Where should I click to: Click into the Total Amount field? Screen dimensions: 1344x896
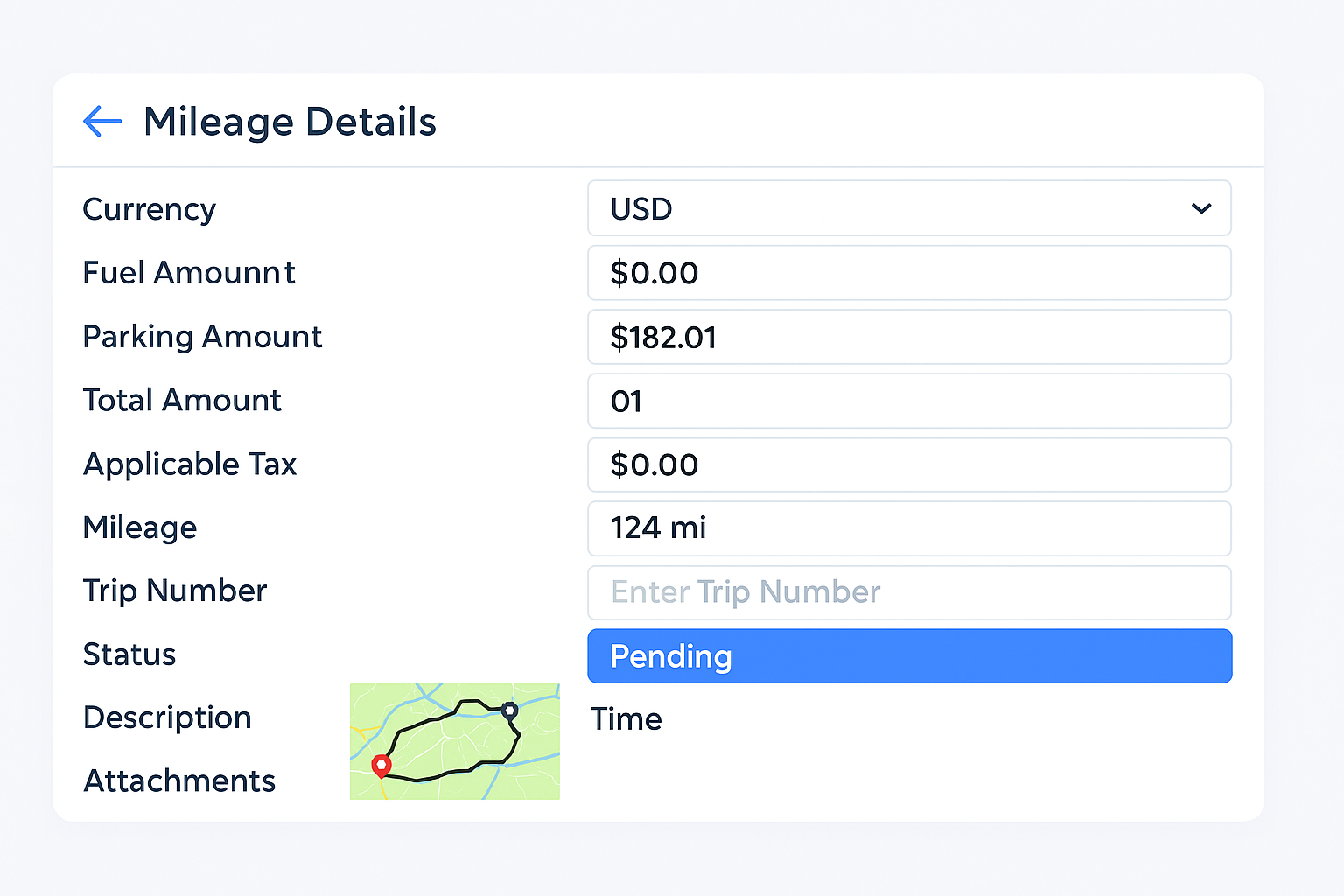click(909, 401)
